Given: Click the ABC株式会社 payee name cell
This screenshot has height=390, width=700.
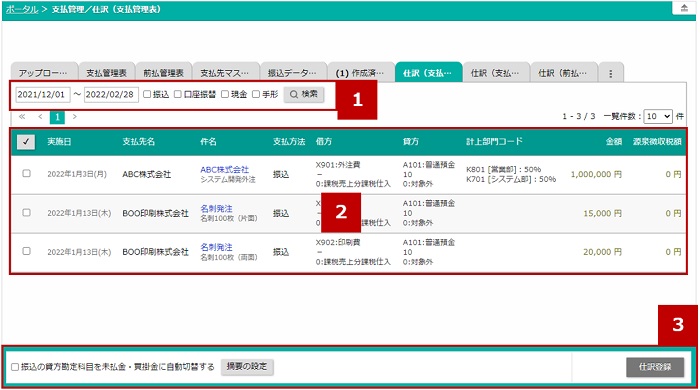Looking at the screenshot, I should point(146,174).
